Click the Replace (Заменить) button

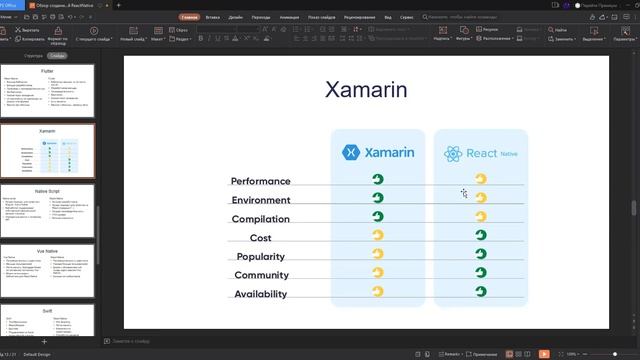coord(562,39)
